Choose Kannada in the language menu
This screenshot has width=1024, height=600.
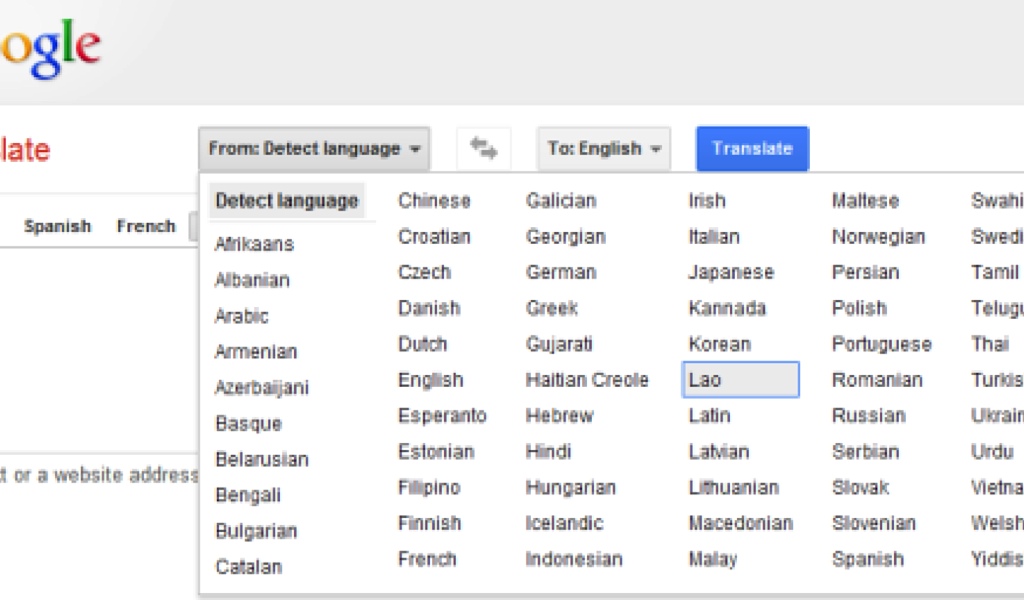point(728,308)
